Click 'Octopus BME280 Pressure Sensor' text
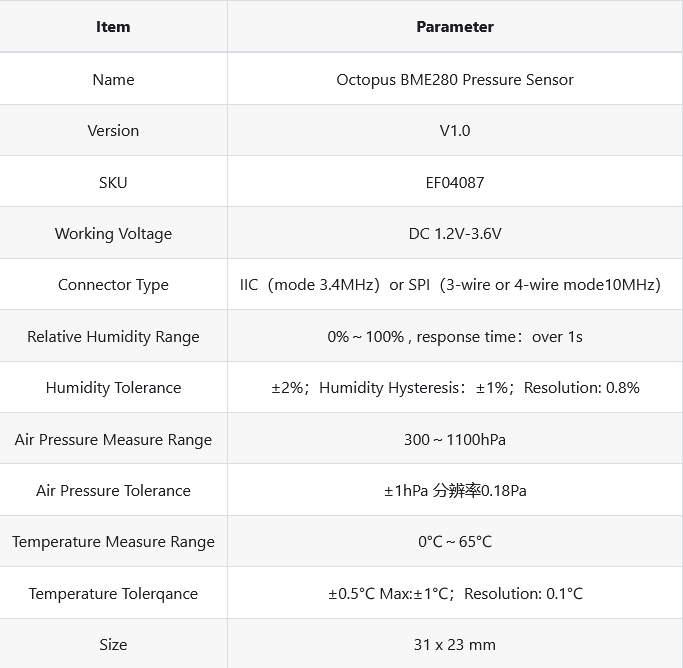The image size is (683, 668). pyautogui.click(x=455, y=79)
